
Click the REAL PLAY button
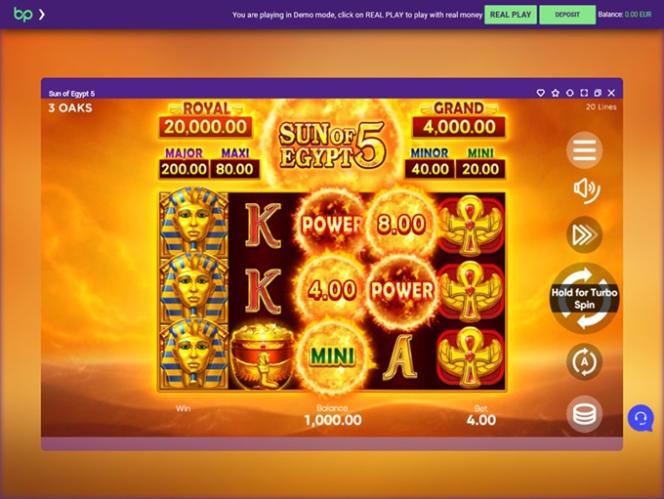point(510,15)
